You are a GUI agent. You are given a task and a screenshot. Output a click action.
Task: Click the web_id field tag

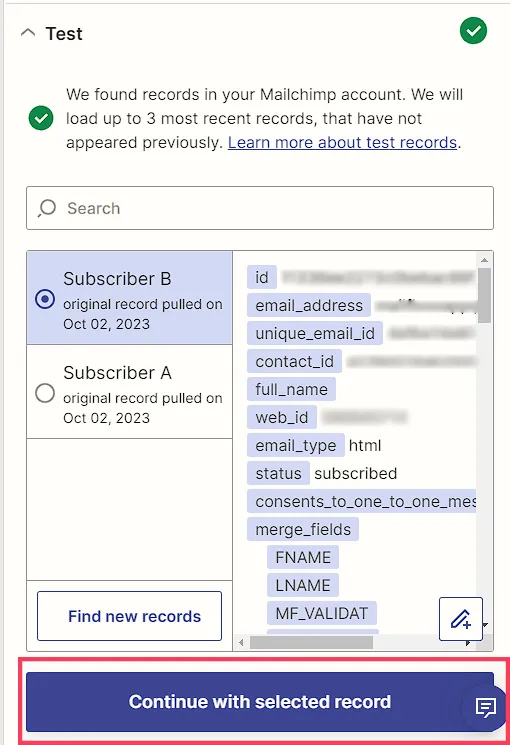(282, 418)
